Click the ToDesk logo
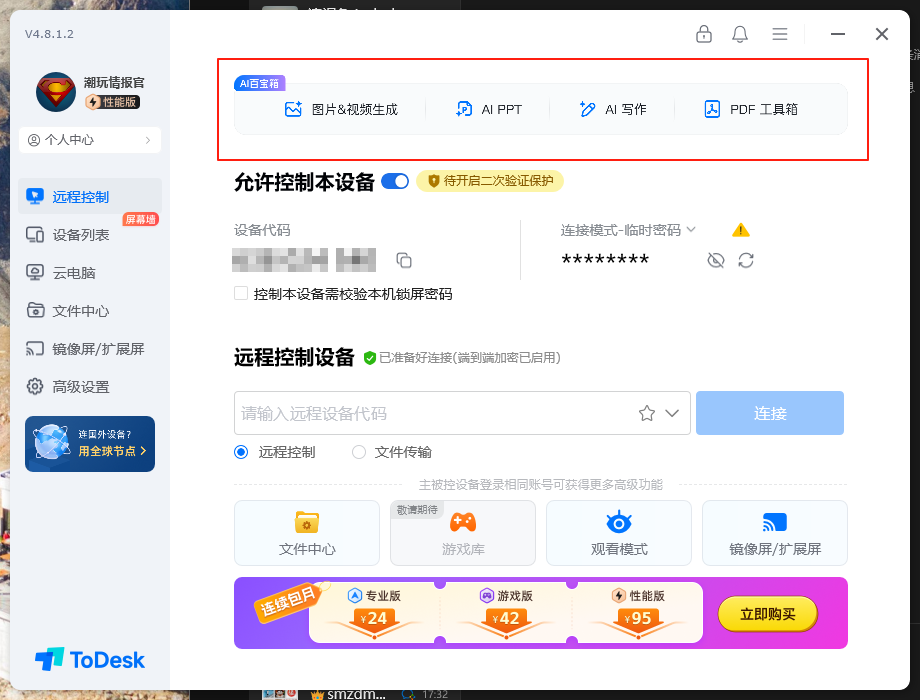The height and width of the screenshot is (700, 920). [x=90, y=660]
